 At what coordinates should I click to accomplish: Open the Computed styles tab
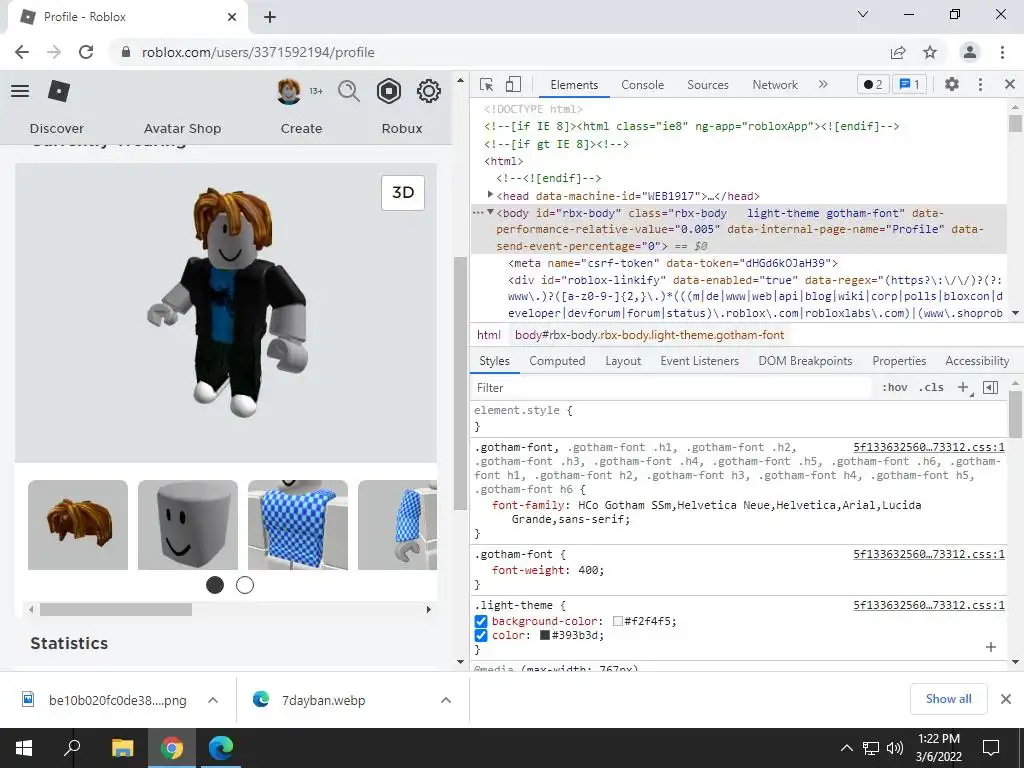[x=557, y=360]
